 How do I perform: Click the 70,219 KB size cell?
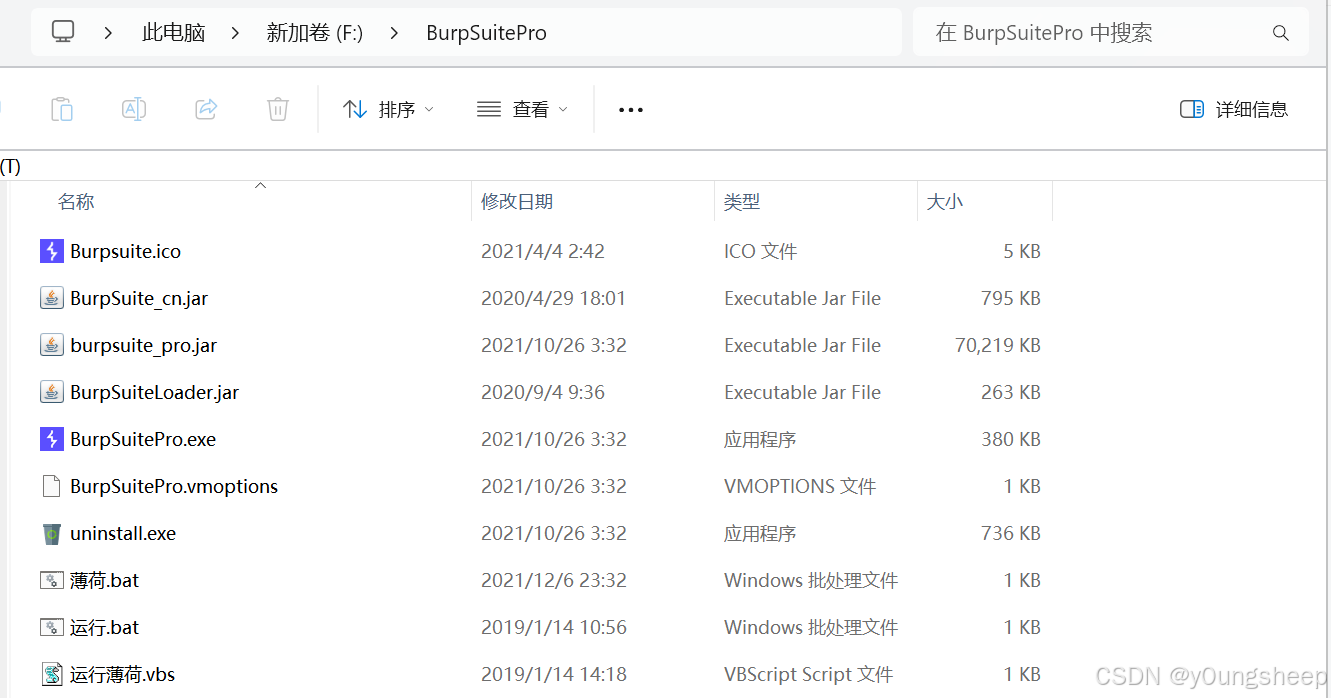pyautogui.click(x=998, y=345)
